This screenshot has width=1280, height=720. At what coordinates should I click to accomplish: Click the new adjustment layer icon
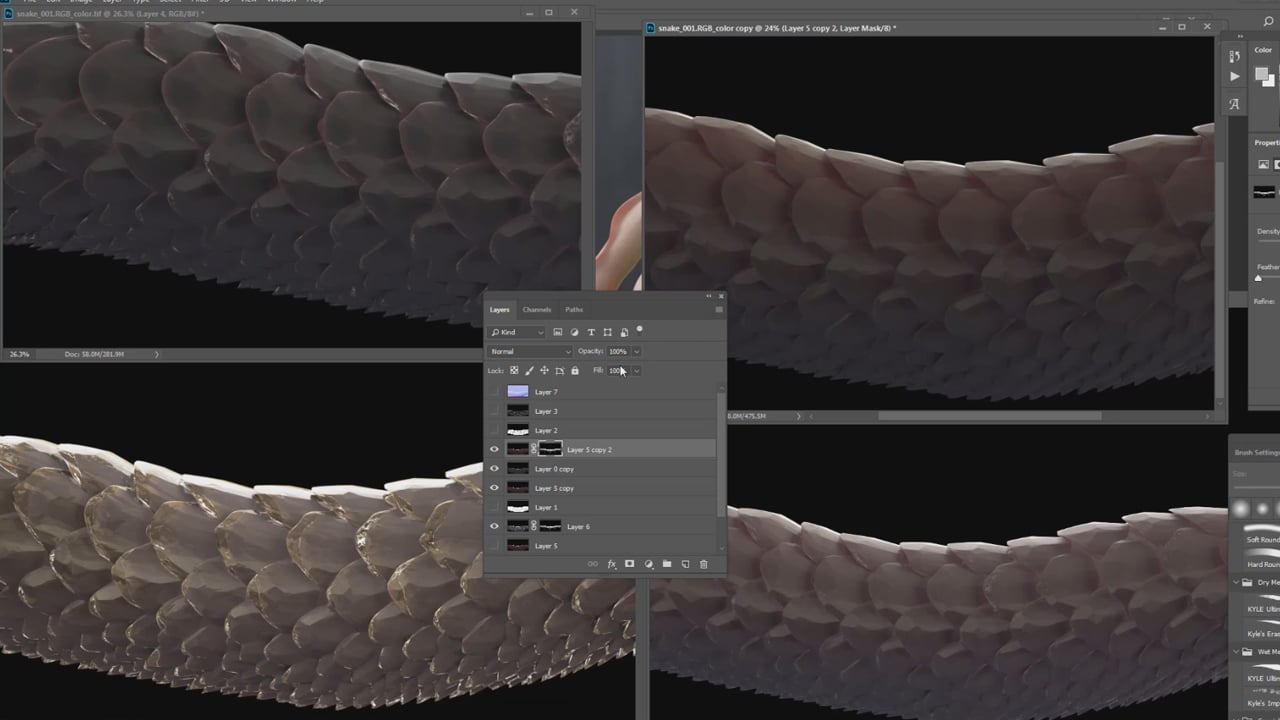click(x=648, y=564)
